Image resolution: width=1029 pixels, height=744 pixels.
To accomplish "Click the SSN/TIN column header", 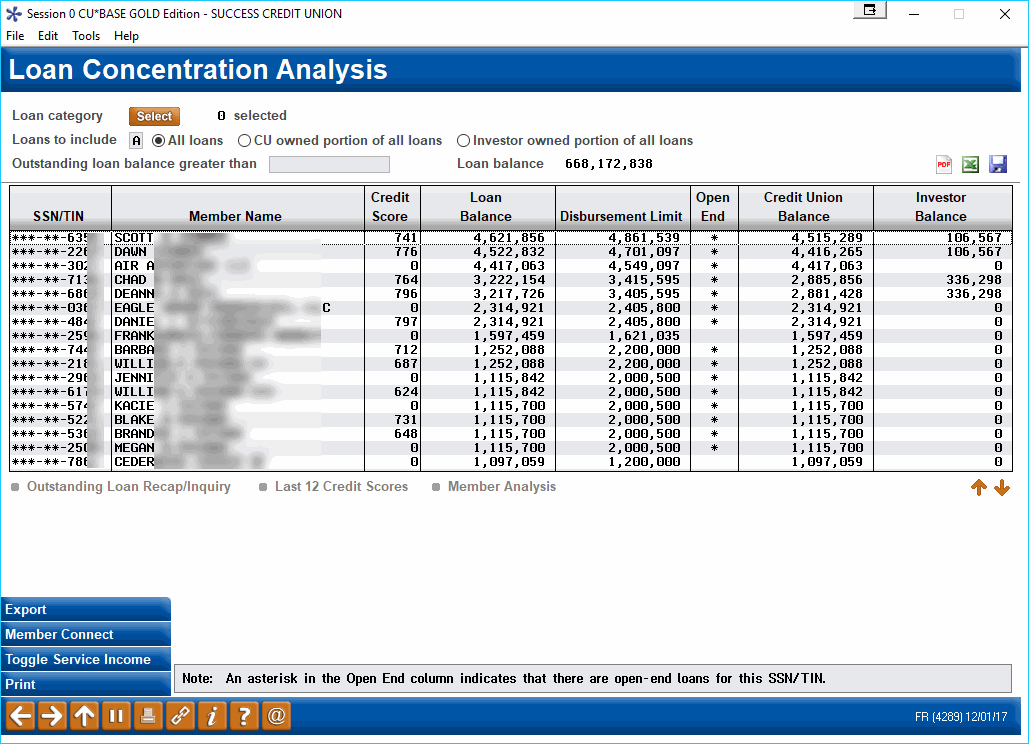I will [60, 208].
